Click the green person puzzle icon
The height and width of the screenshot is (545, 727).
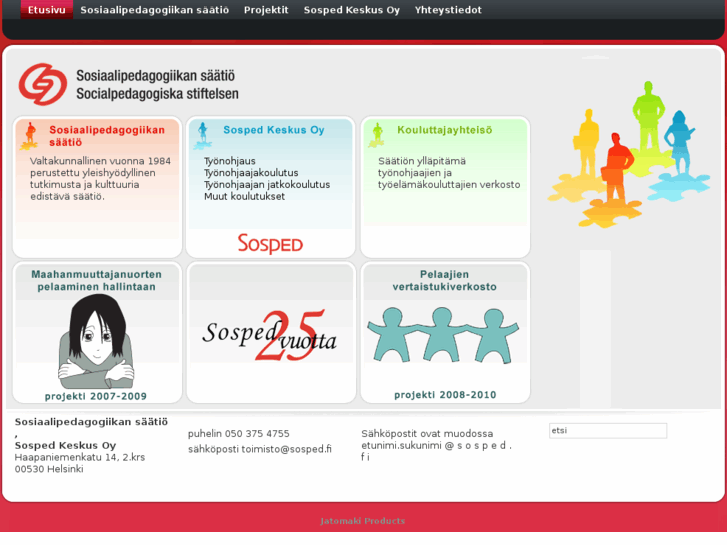click(x=377, y=135)
